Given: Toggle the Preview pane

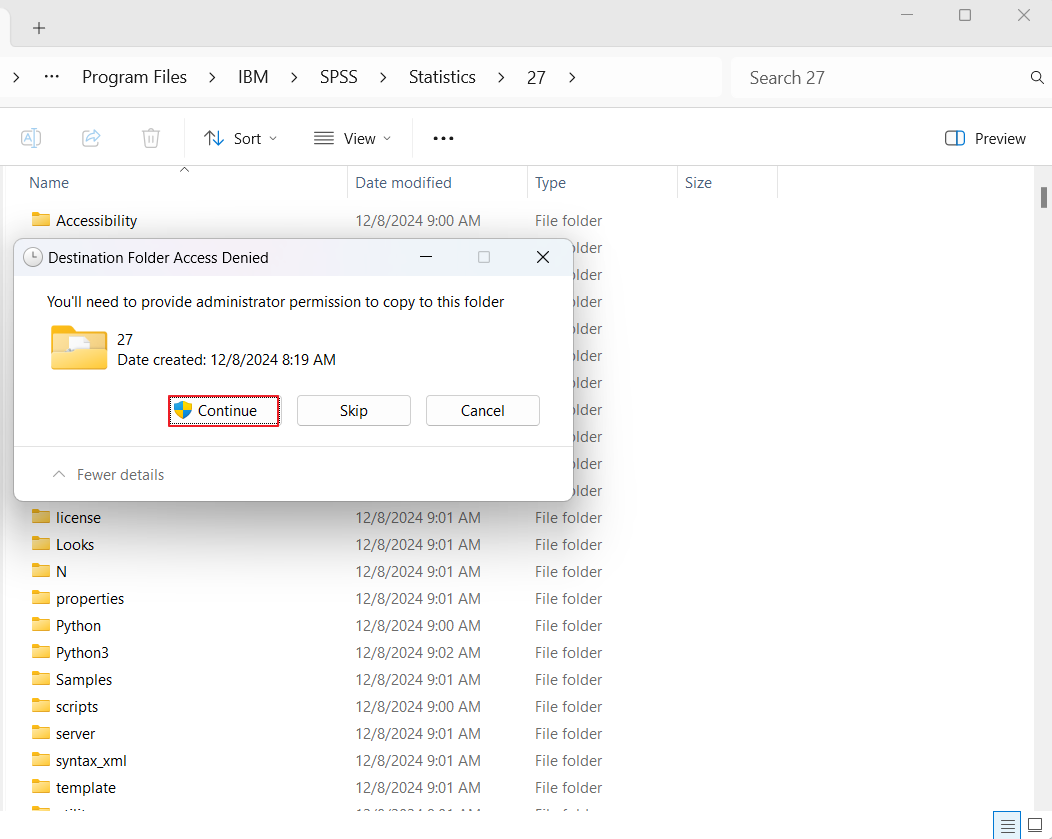Looking at the screenshot, I should (x=985, y=139).
